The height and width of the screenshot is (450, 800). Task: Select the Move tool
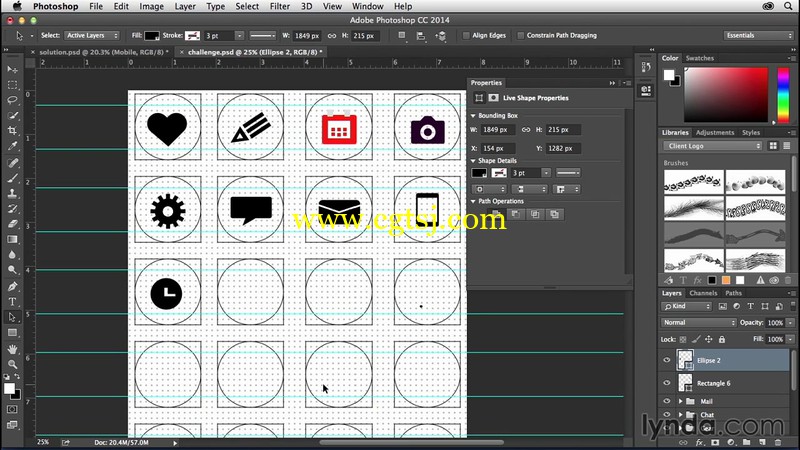tap(12, 69)
